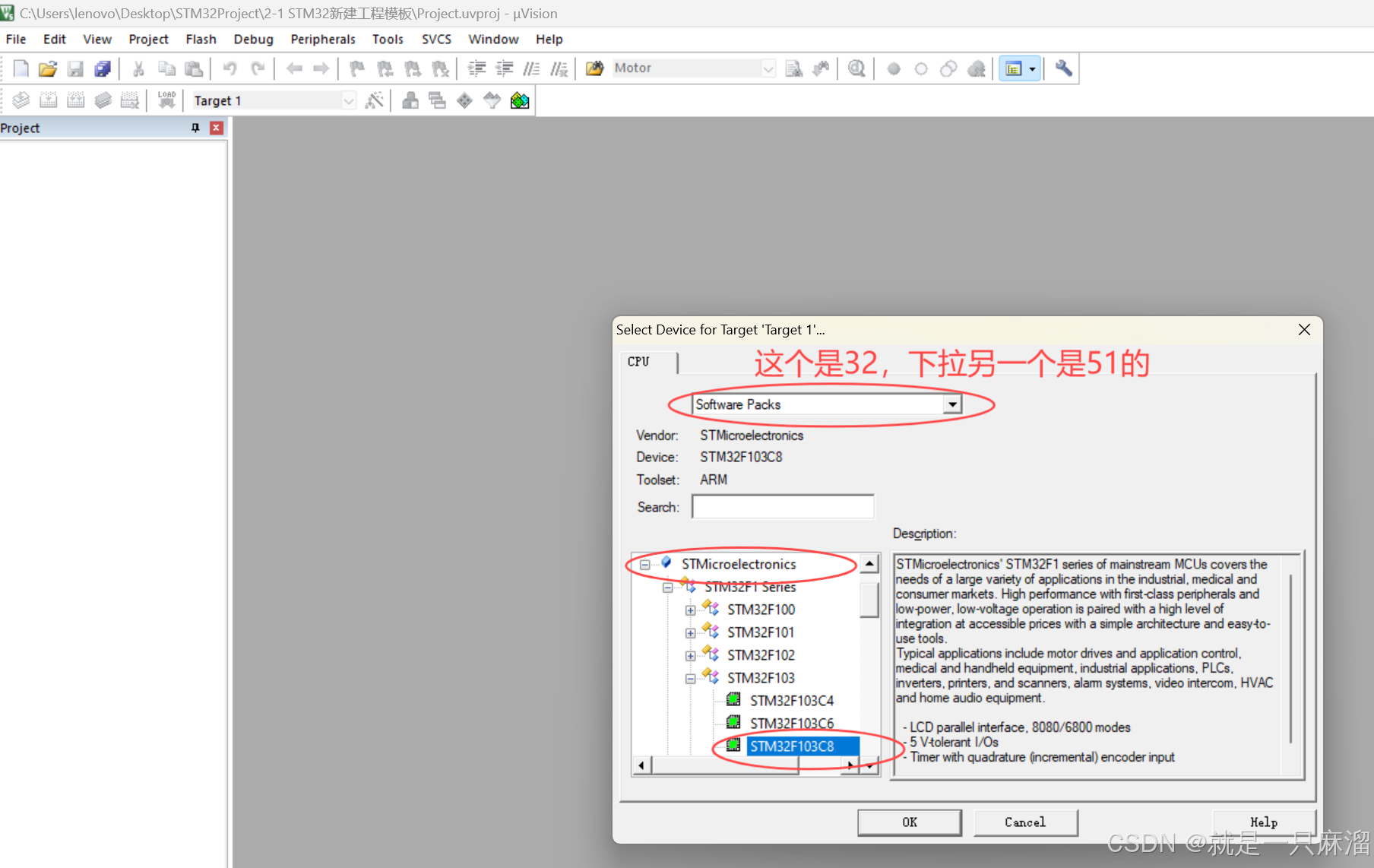Click the Kill All Breakpoints icon
Viewport: 1374px width, 868px height.
coord(977,69)
